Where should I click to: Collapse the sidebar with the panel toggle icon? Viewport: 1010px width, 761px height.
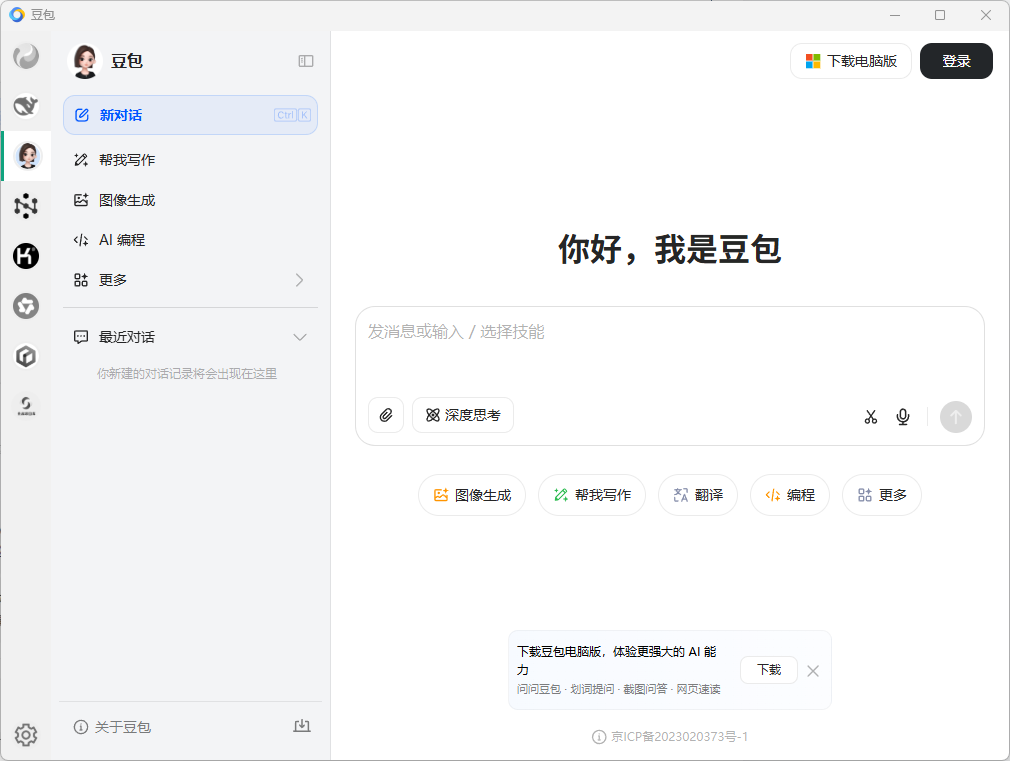pos(306,61)
